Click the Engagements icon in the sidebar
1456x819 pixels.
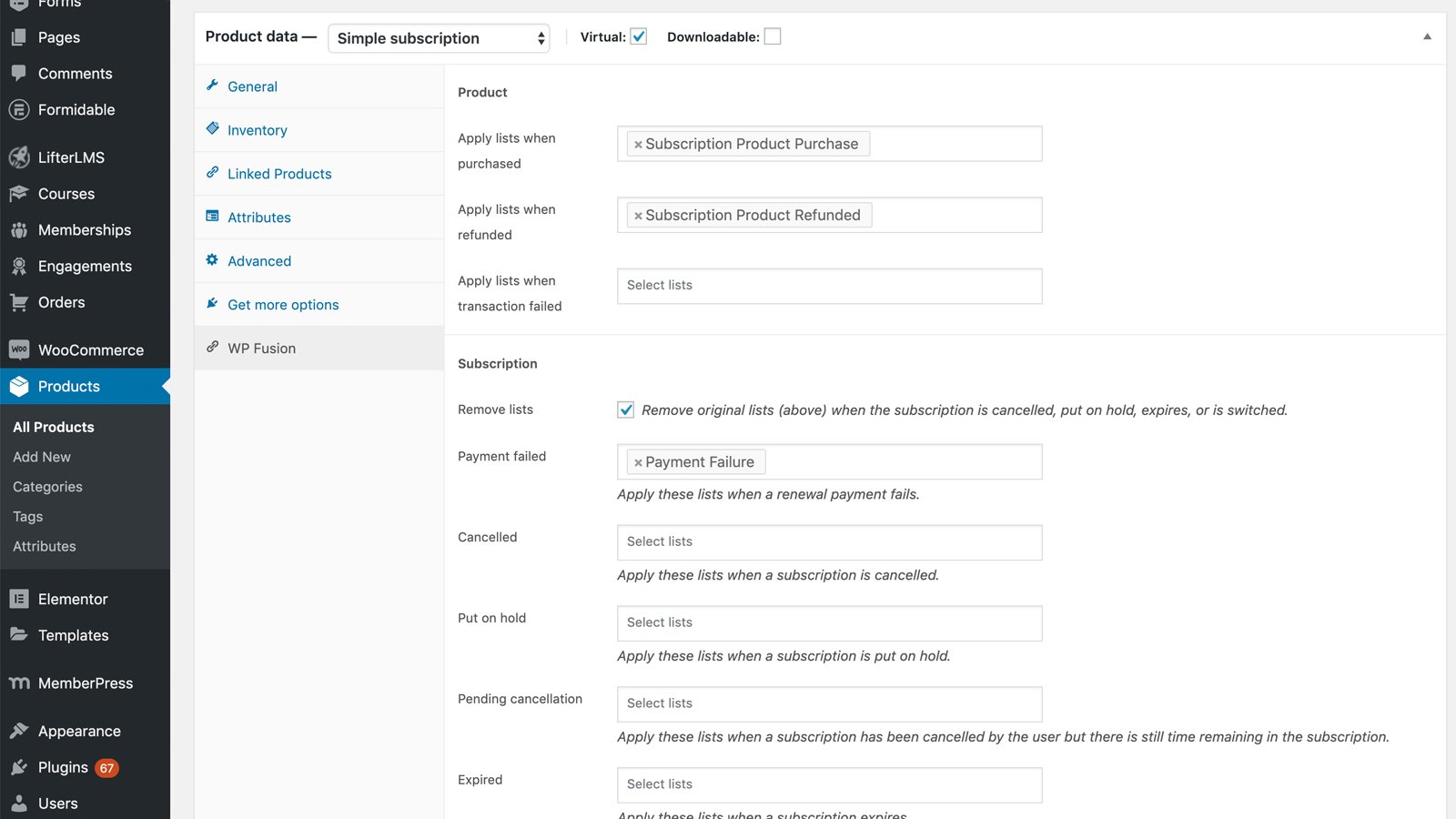[19, 266]
